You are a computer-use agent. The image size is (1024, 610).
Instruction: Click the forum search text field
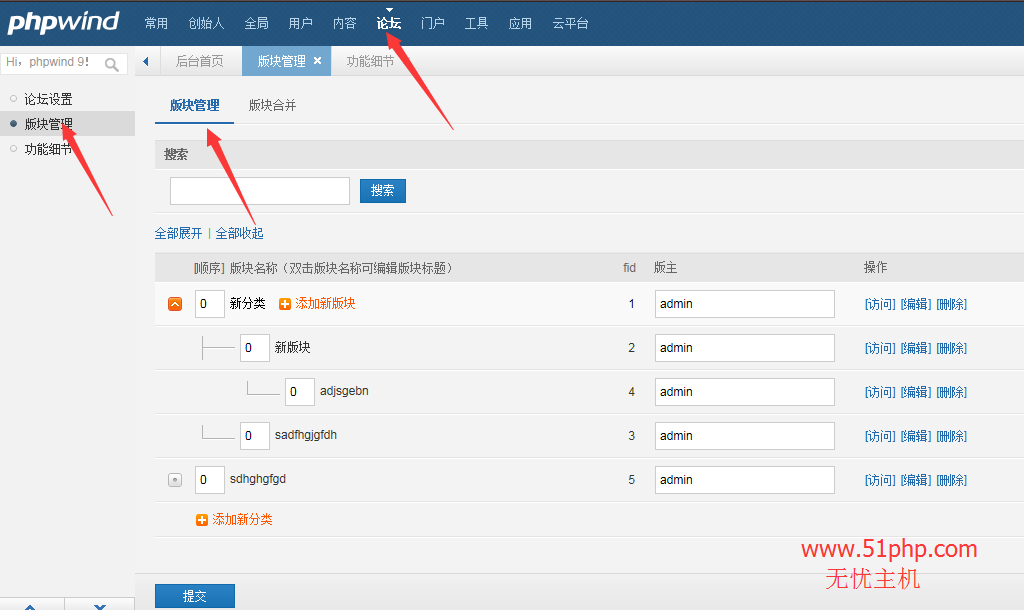[259, 190]
